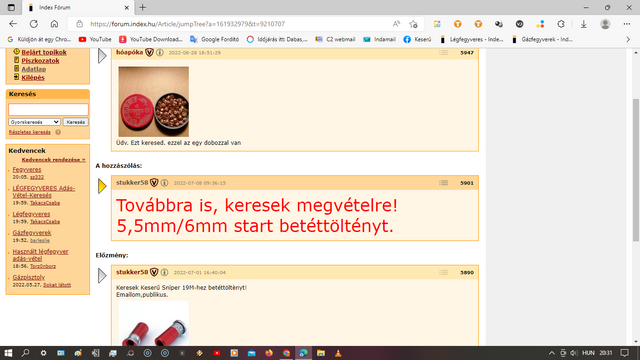This screenshot has width=640, height=360.
Task: Click the page vertical scrollbar thumb
Action: (636, 170)
